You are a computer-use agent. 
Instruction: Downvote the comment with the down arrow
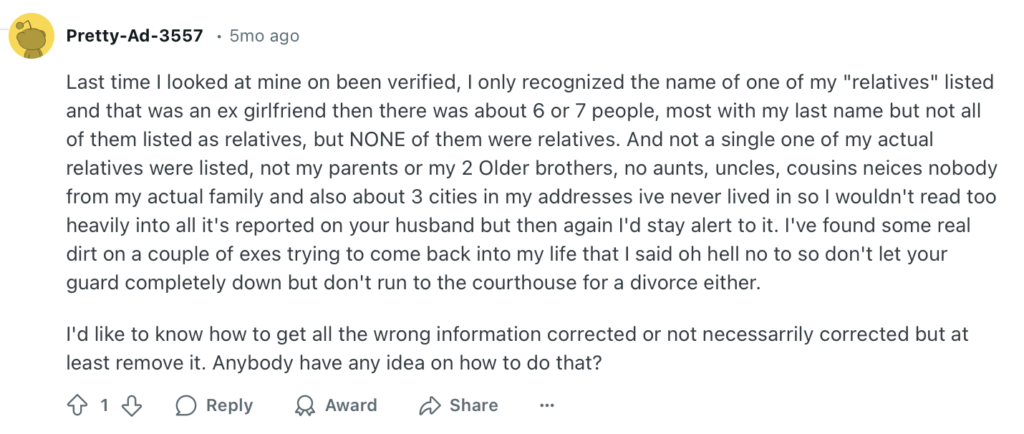click(132, 405)
